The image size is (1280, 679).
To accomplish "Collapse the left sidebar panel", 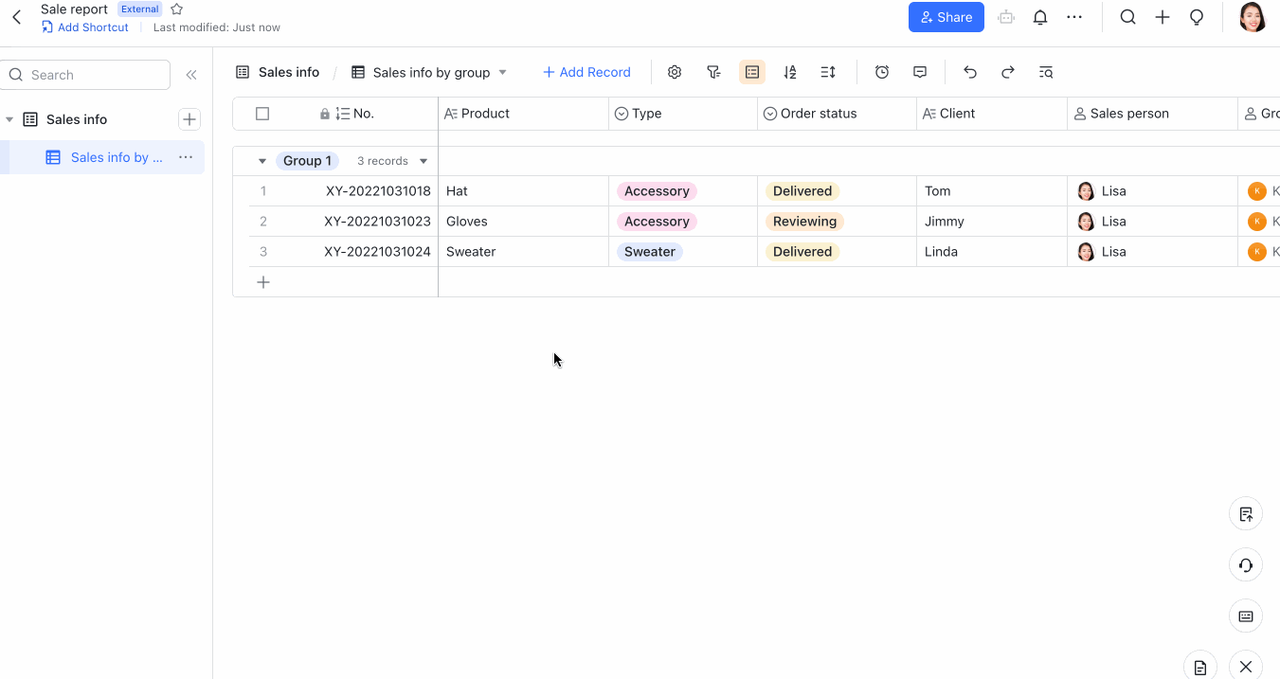I will pyautogui.click(x=191, y=75).
